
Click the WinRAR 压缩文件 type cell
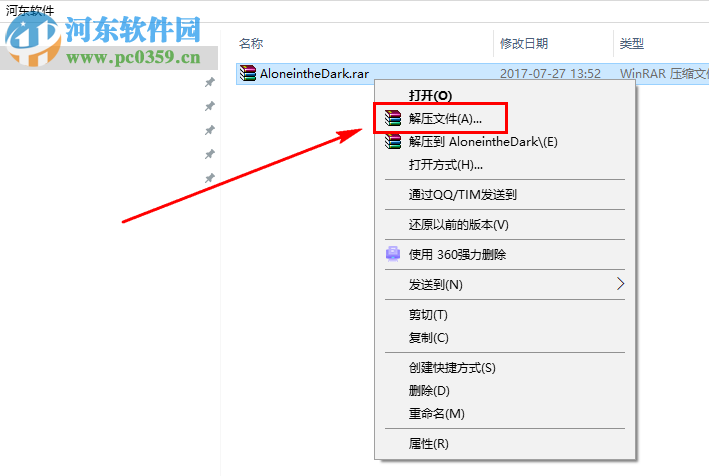click(x=664, y=73)
